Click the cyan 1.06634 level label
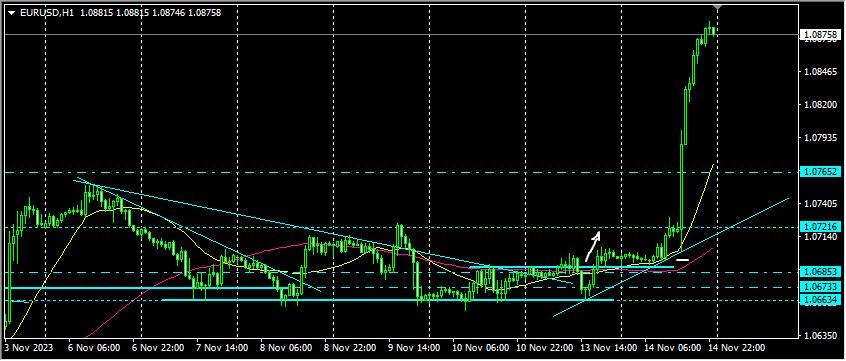This screenshot has height=361, width=846. point(821,299)
